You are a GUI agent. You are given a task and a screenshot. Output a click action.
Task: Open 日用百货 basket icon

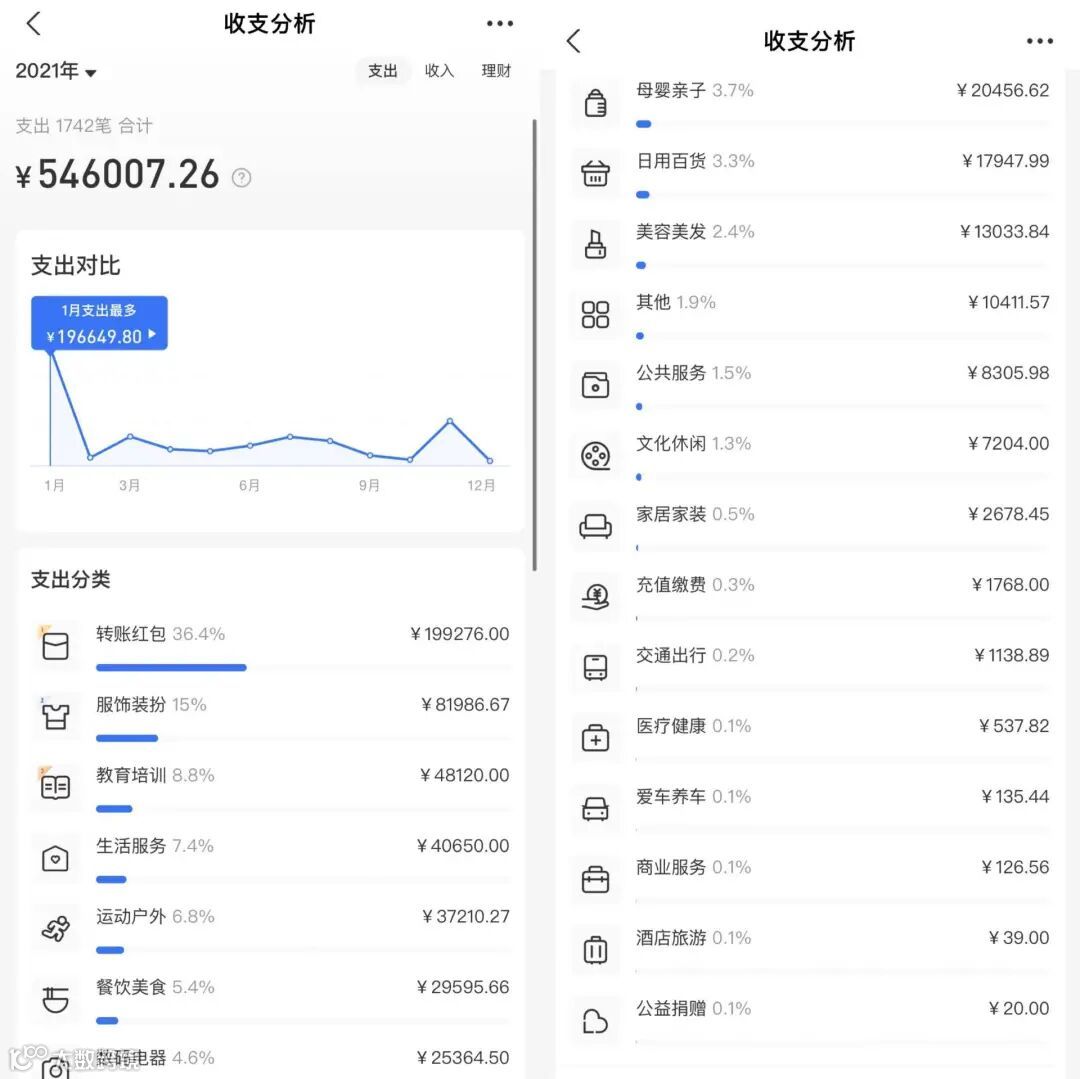click(595, 174)
